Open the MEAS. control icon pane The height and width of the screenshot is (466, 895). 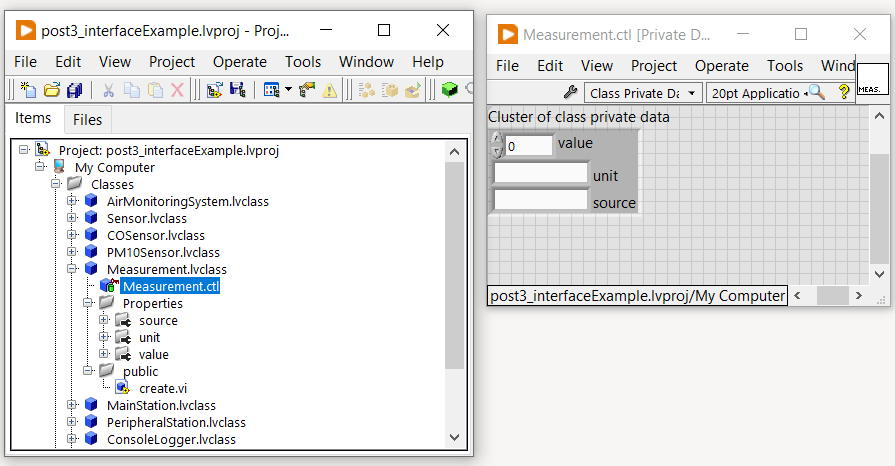click(872, 79)
